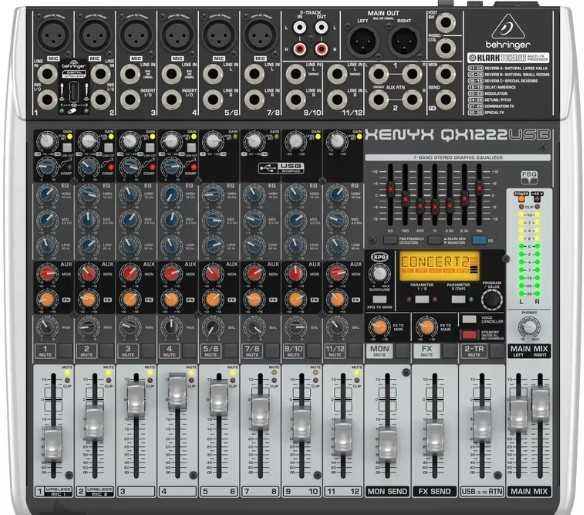Click the XPQ surround logo
This screenshot has width=584, height=515.
point(379,257)
